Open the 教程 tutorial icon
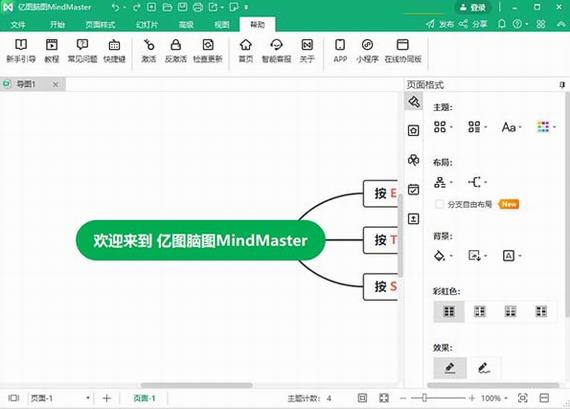 tap(52, 51)
